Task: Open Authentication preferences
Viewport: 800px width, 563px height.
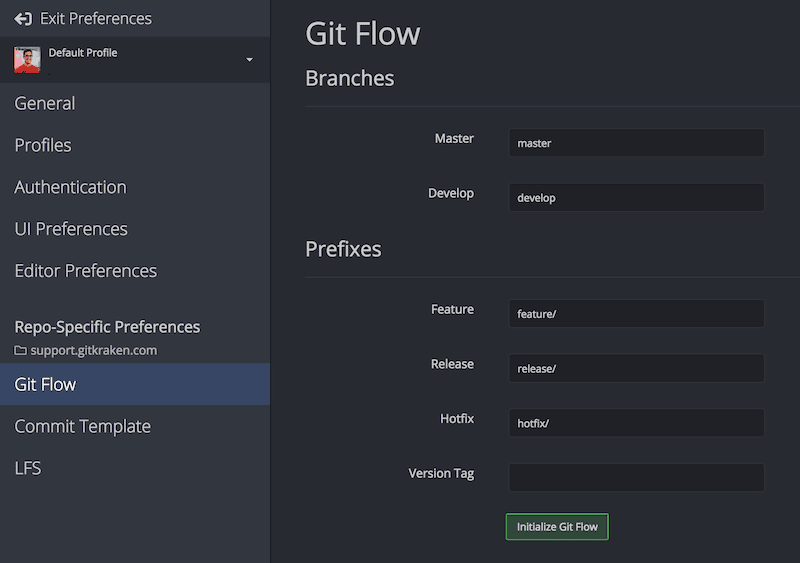Action: pos(70,187)
